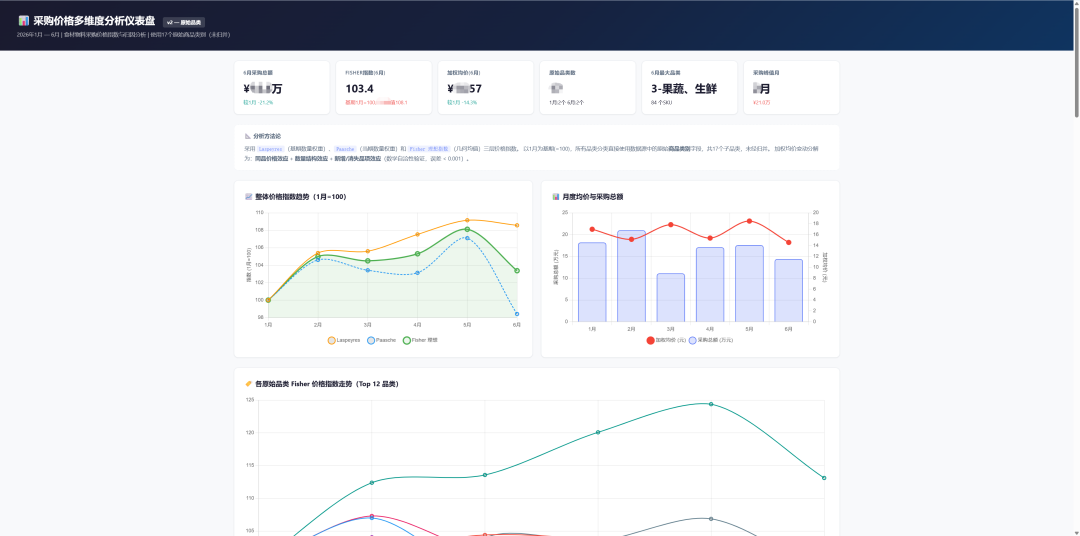Click the red 加权均价 point for 3月
The height and width of the screenshot is (536, 1080).
pyautogui.click(x=671, y=225)
